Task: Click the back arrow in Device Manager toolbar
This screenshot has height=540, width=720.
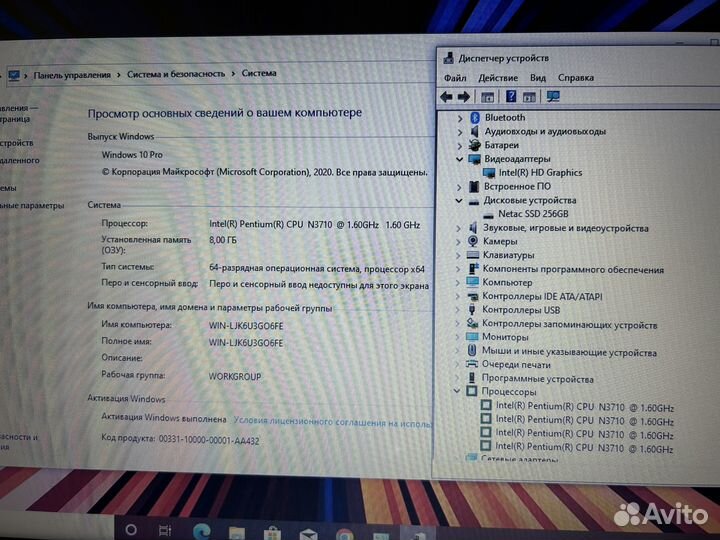Action: coord(446,97)
